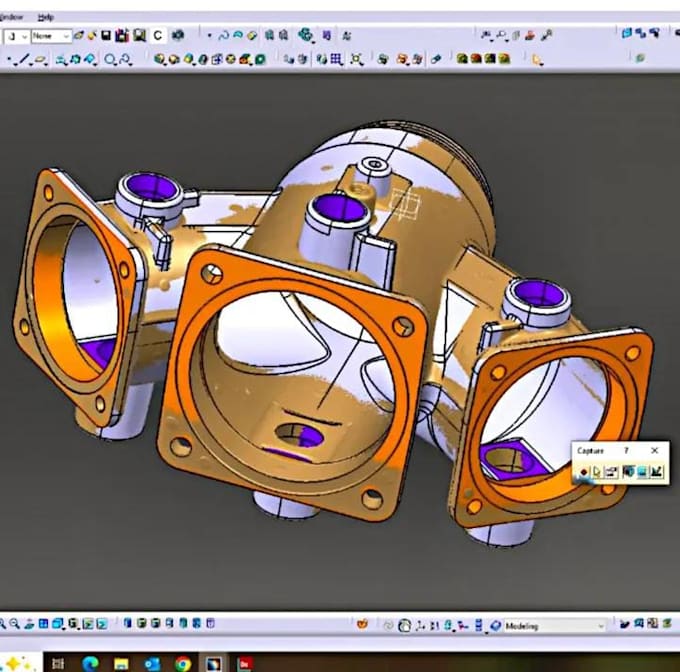
Task: Open Outlook from the taskbar
Action: tap(152, 663)
